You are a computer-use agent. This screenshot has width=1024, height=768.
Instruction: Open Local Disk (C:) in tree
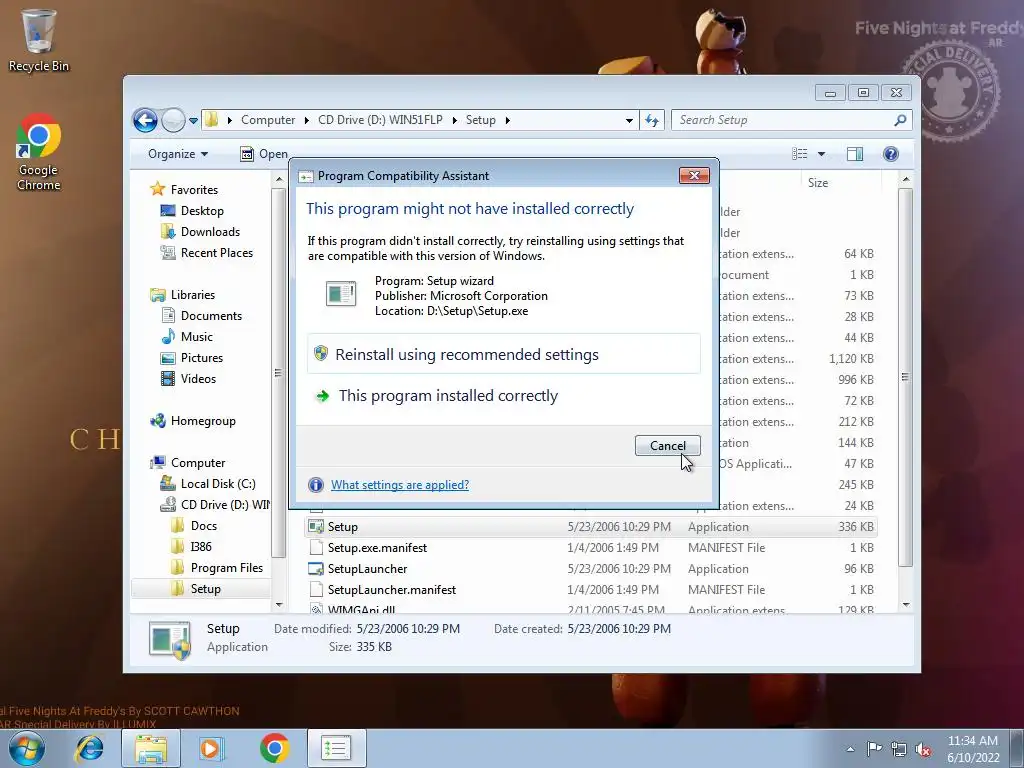[x=217, y=484]
